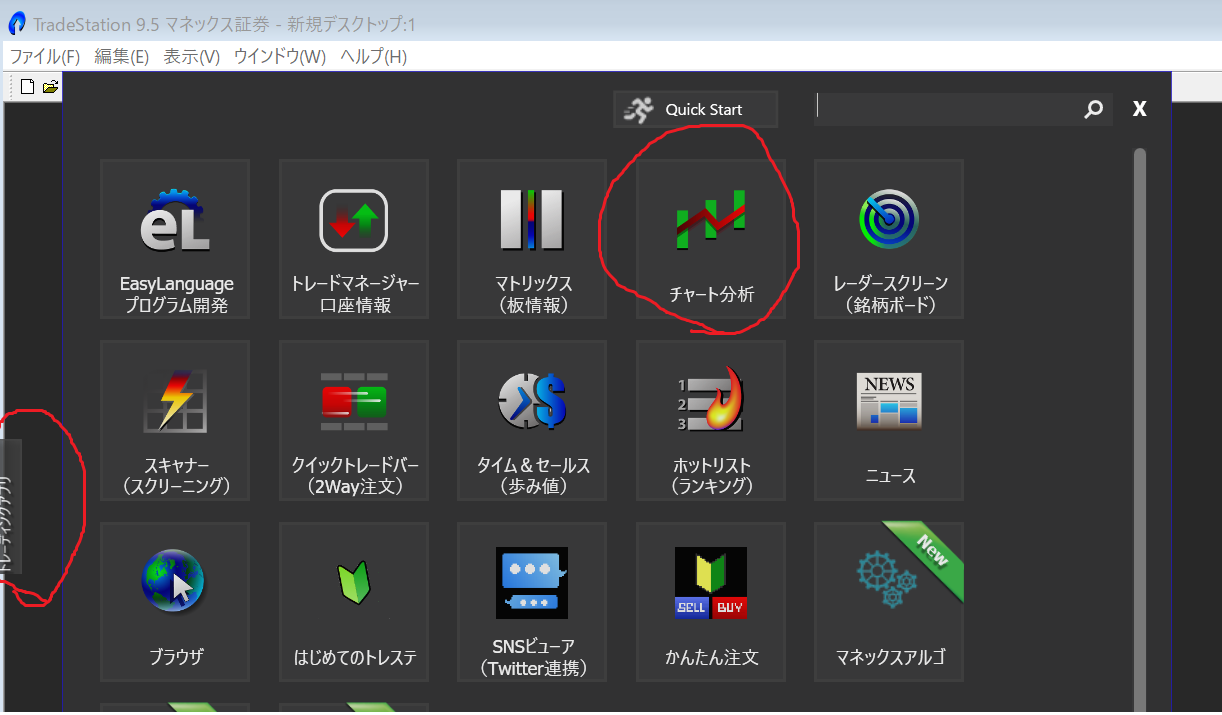Image resolution: width=1222 pixels, height=715 pixels.
Task: Open the トレーディングアプリ side tab
Action: point(10,507)
